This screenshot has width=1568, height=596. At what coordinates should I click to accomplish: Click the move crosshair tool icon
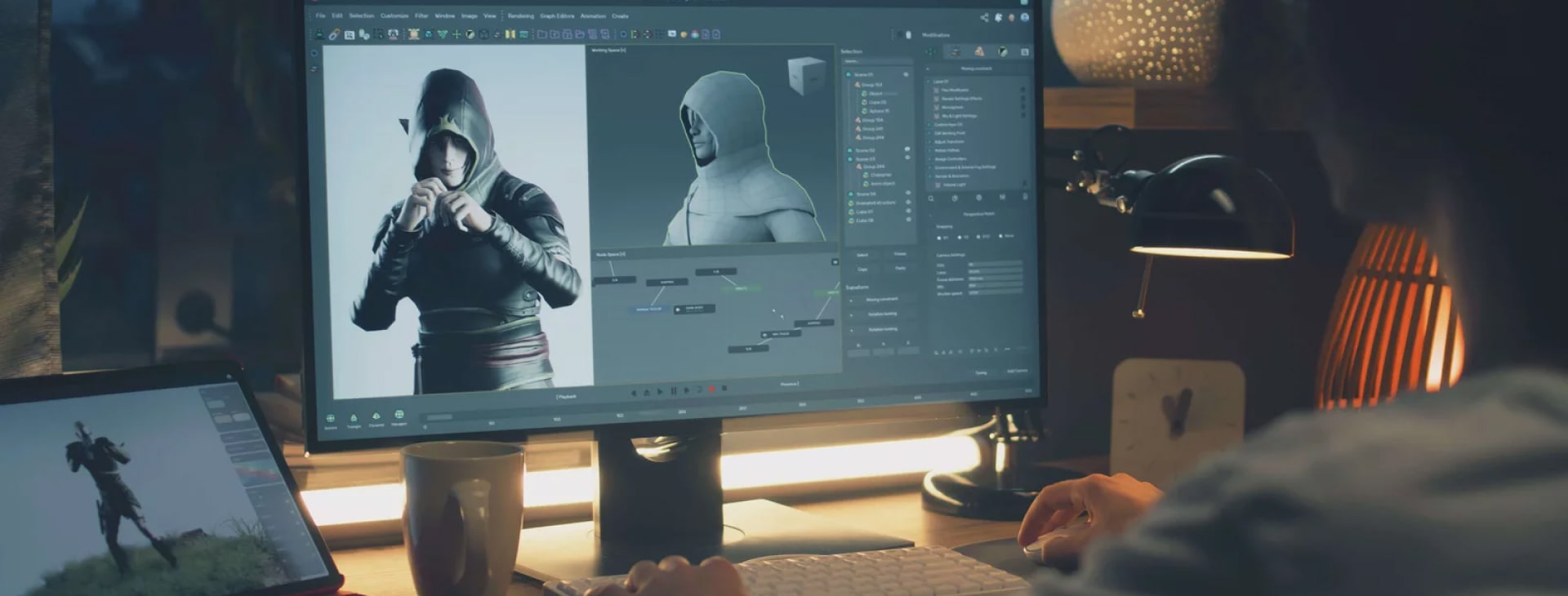tap(457, 35)
